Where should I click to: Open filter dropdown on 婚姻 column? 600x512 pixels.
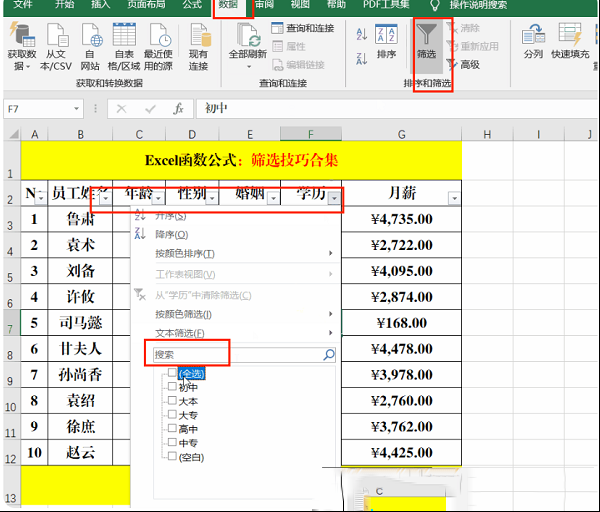[273, 198]
